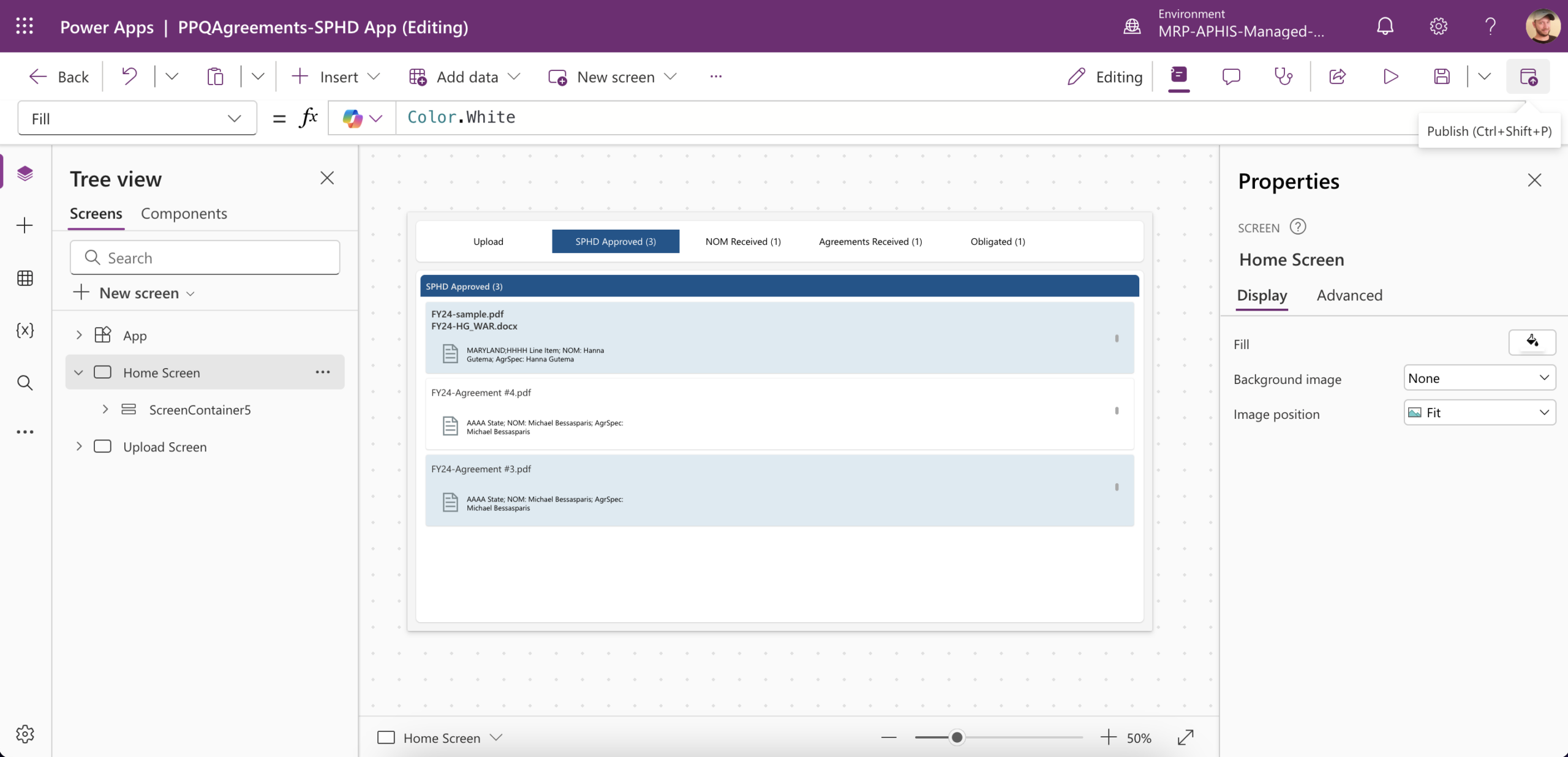Click the Save icon
Screen dimensions: 1568x757
coord(1442,77)
